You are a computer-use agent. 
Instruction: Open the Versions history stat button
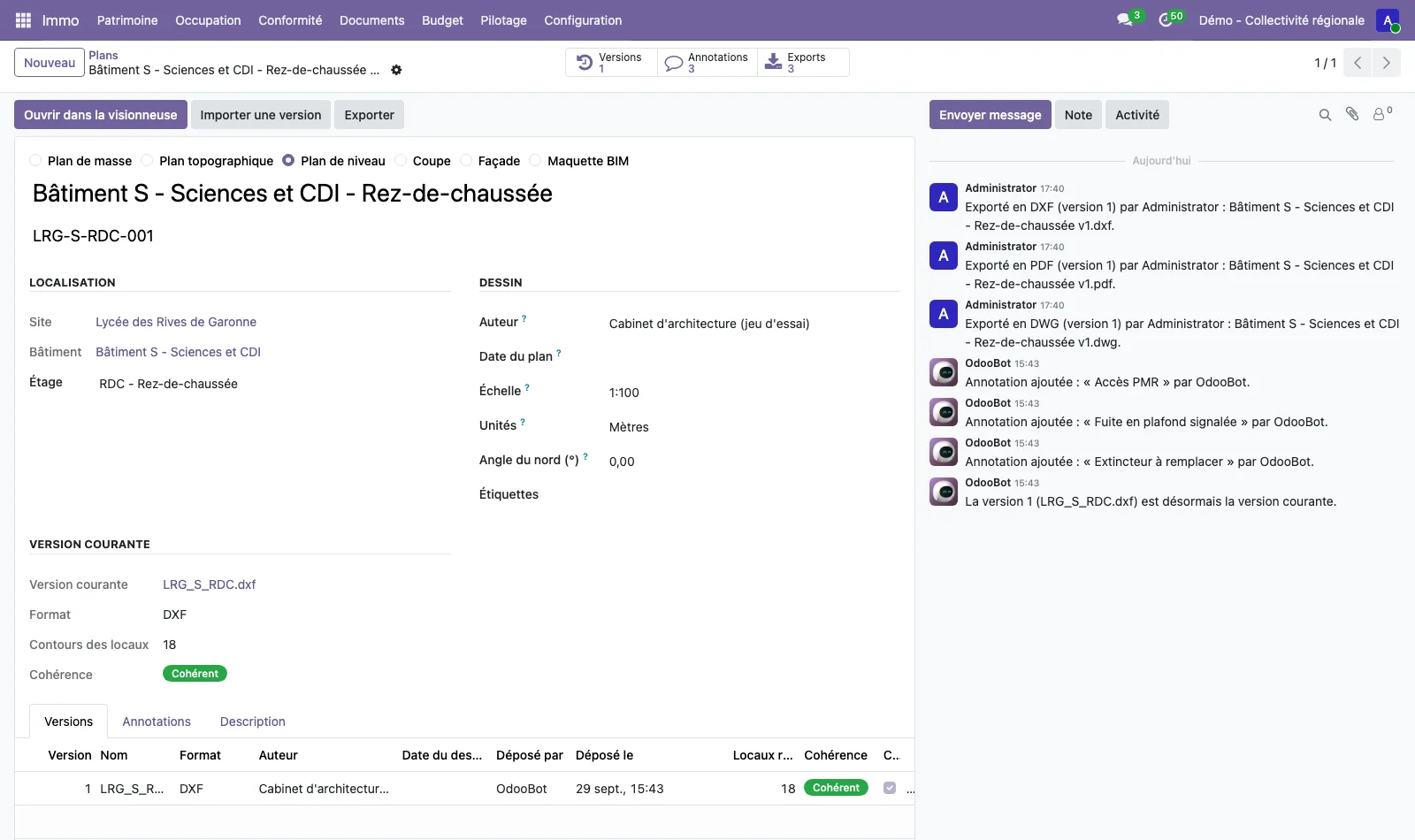pos(611,63)
